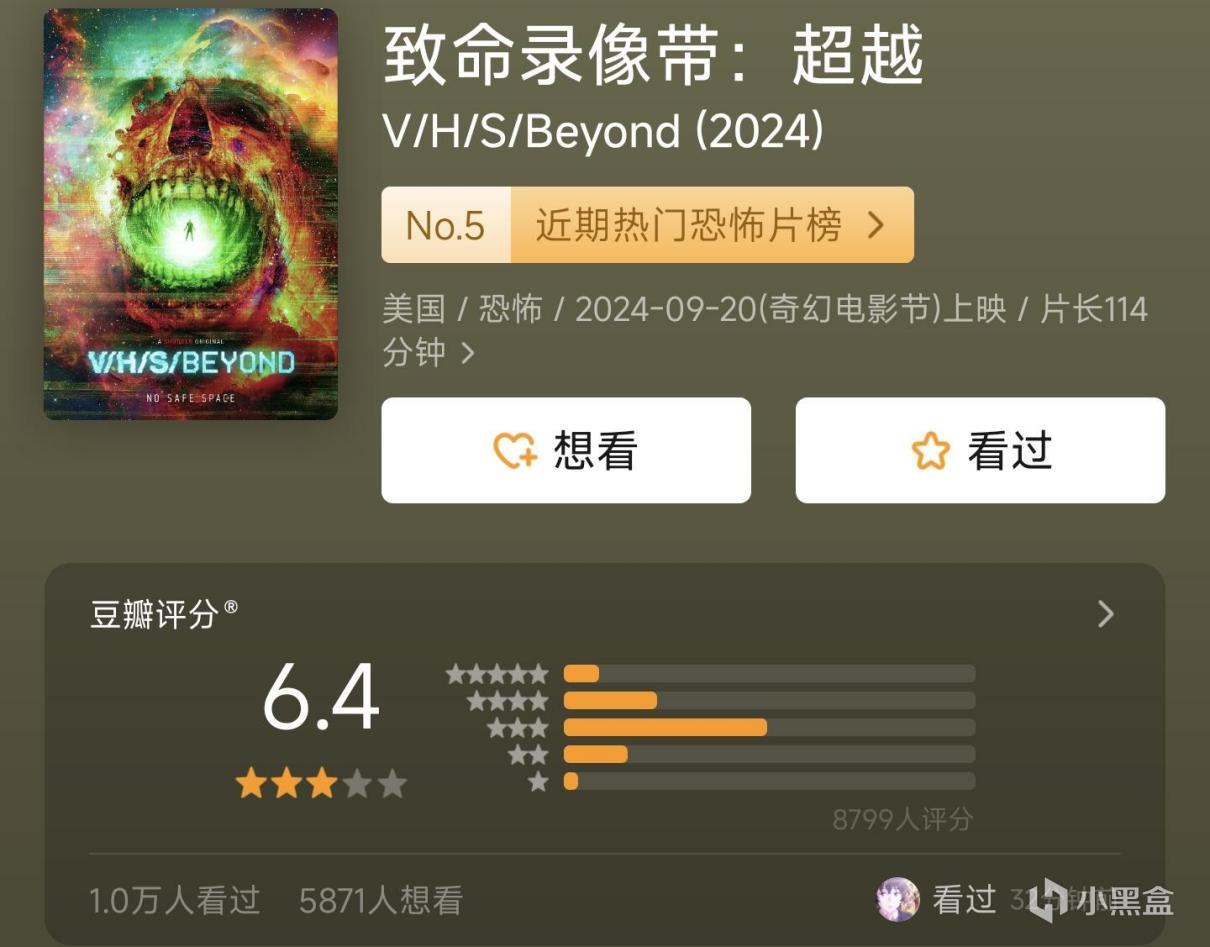Tap the 小黑盒 watermark logo
This screenshot has height=947, width=1210.
pyautogui.click(x=1104, y=900)
